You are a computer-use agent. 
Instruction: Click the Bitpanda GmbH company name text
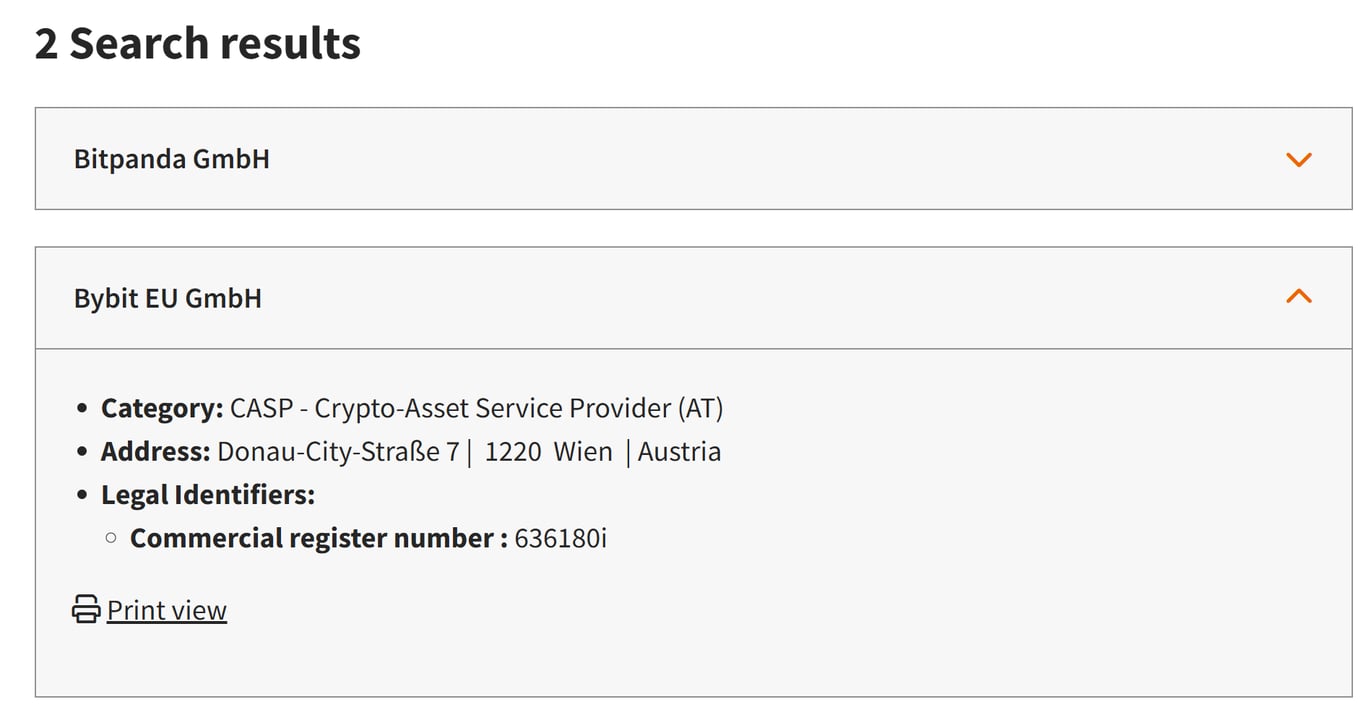click(170, 158)
